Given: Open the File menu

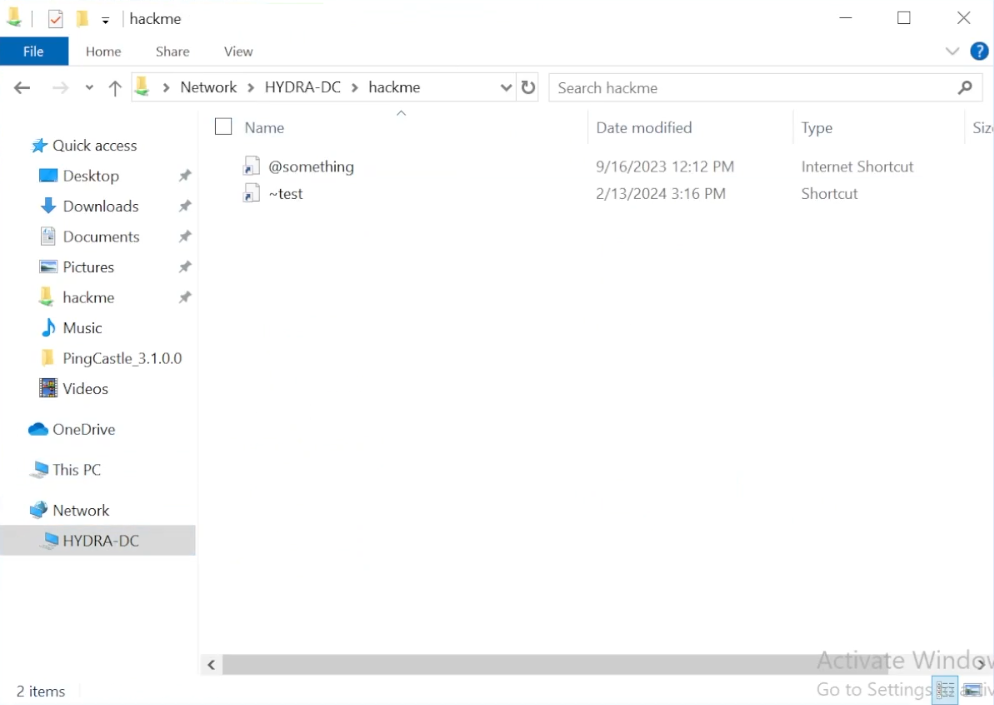Looking at the screenshot, I should pos(33,51).
